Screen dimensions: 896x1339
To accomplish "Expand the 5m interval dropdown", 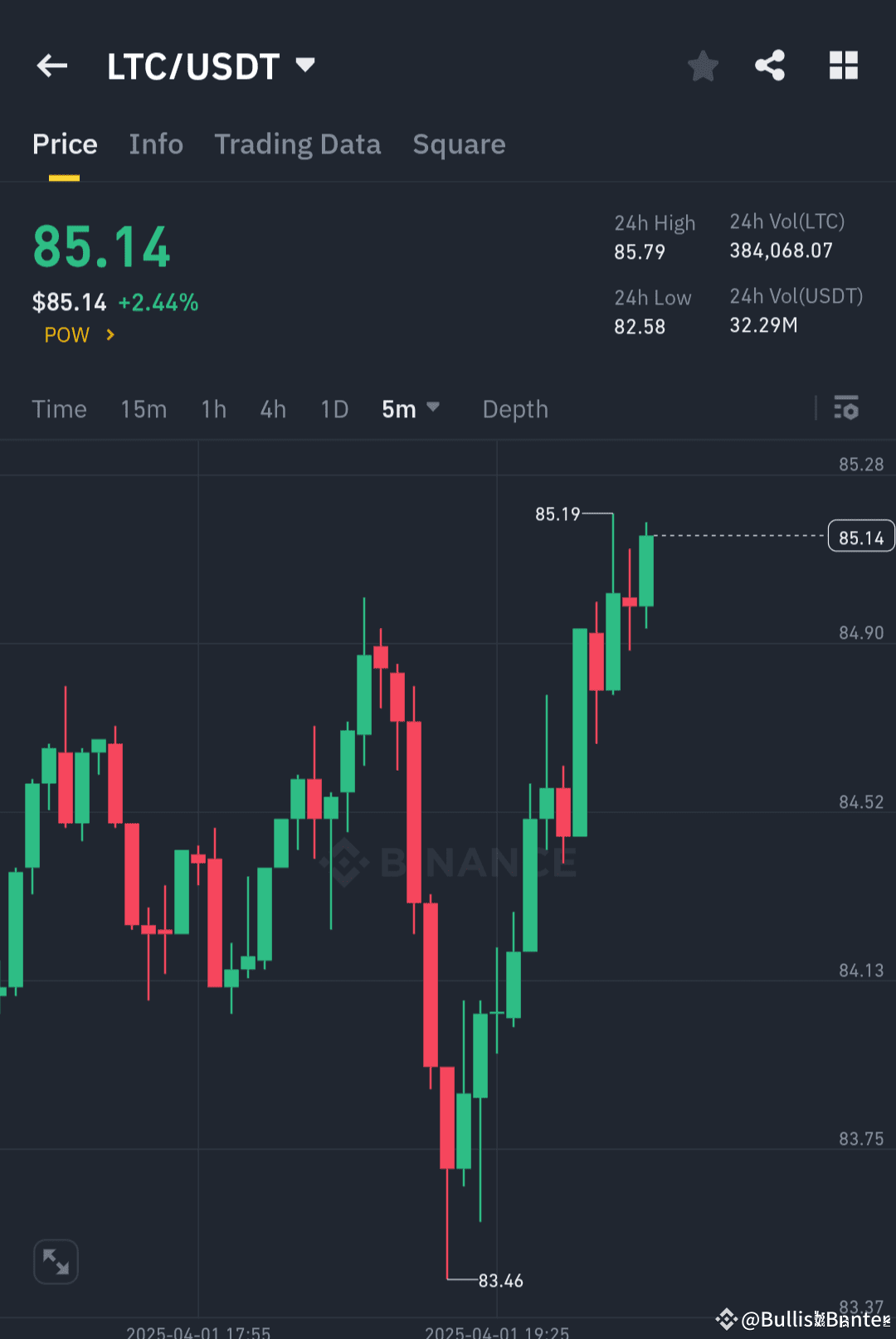I will point(411,408).
